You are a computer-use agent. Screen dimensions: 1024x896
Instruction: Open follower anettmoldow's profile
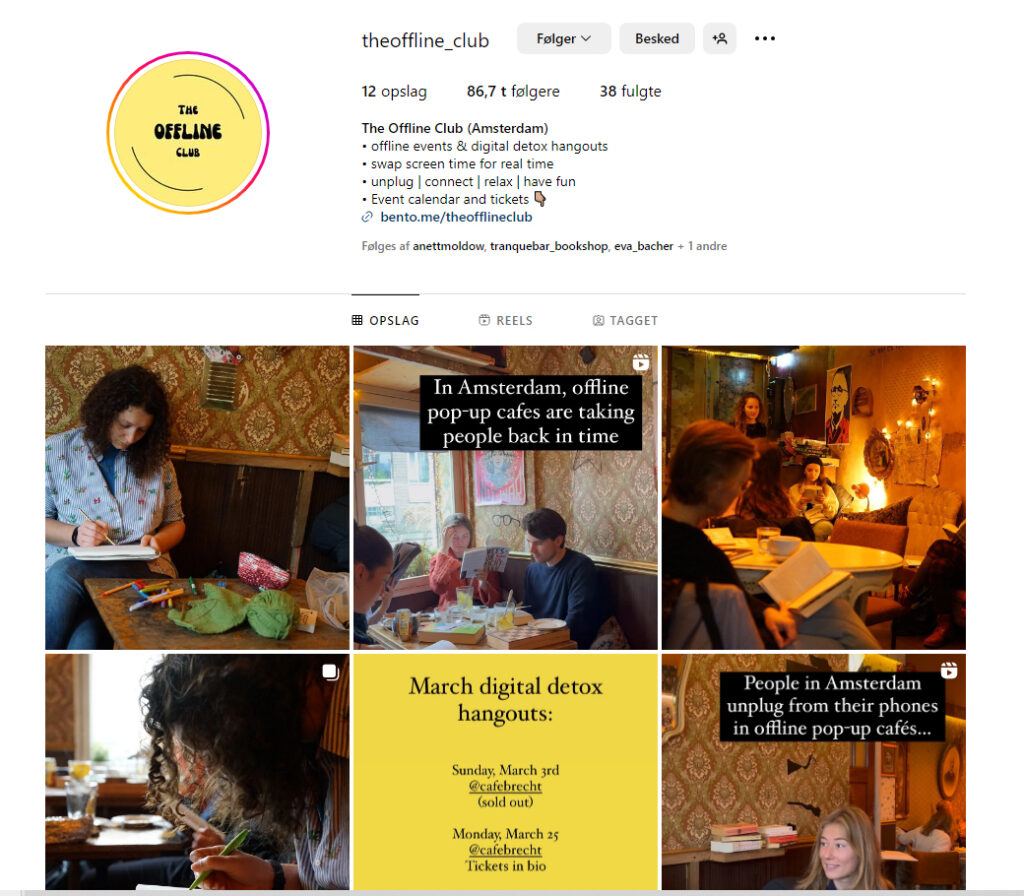pos(449,246)
